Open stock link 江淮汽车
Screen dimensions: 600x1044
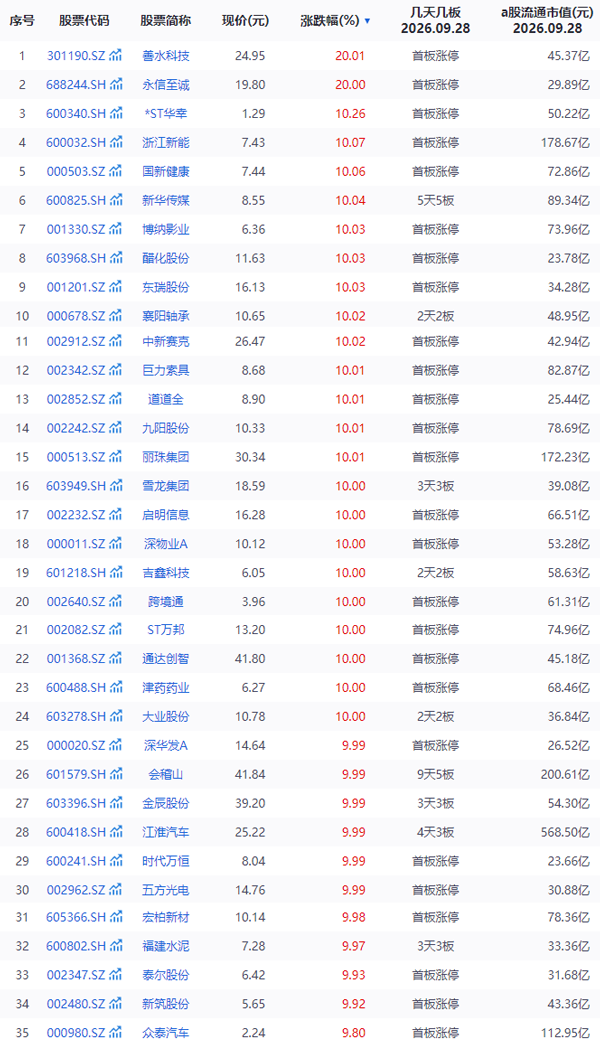(x=166, y=832)
